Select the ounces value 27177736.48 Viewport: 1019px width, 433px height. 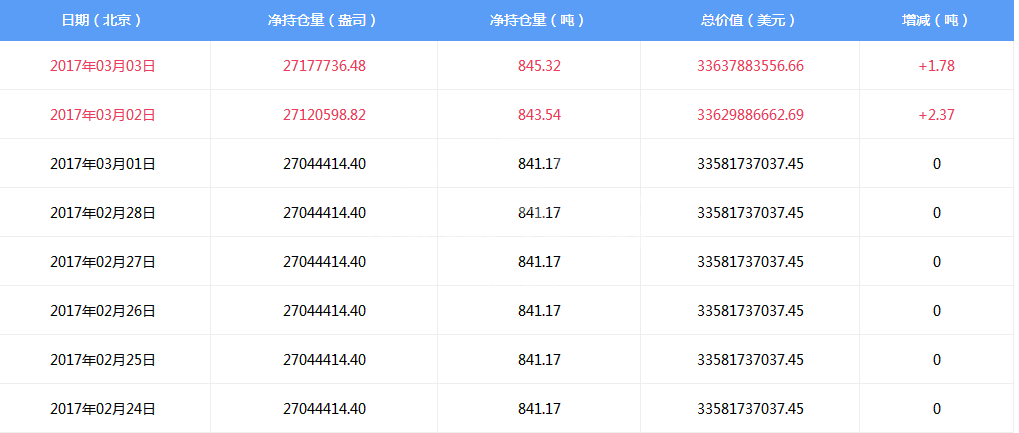324,66
